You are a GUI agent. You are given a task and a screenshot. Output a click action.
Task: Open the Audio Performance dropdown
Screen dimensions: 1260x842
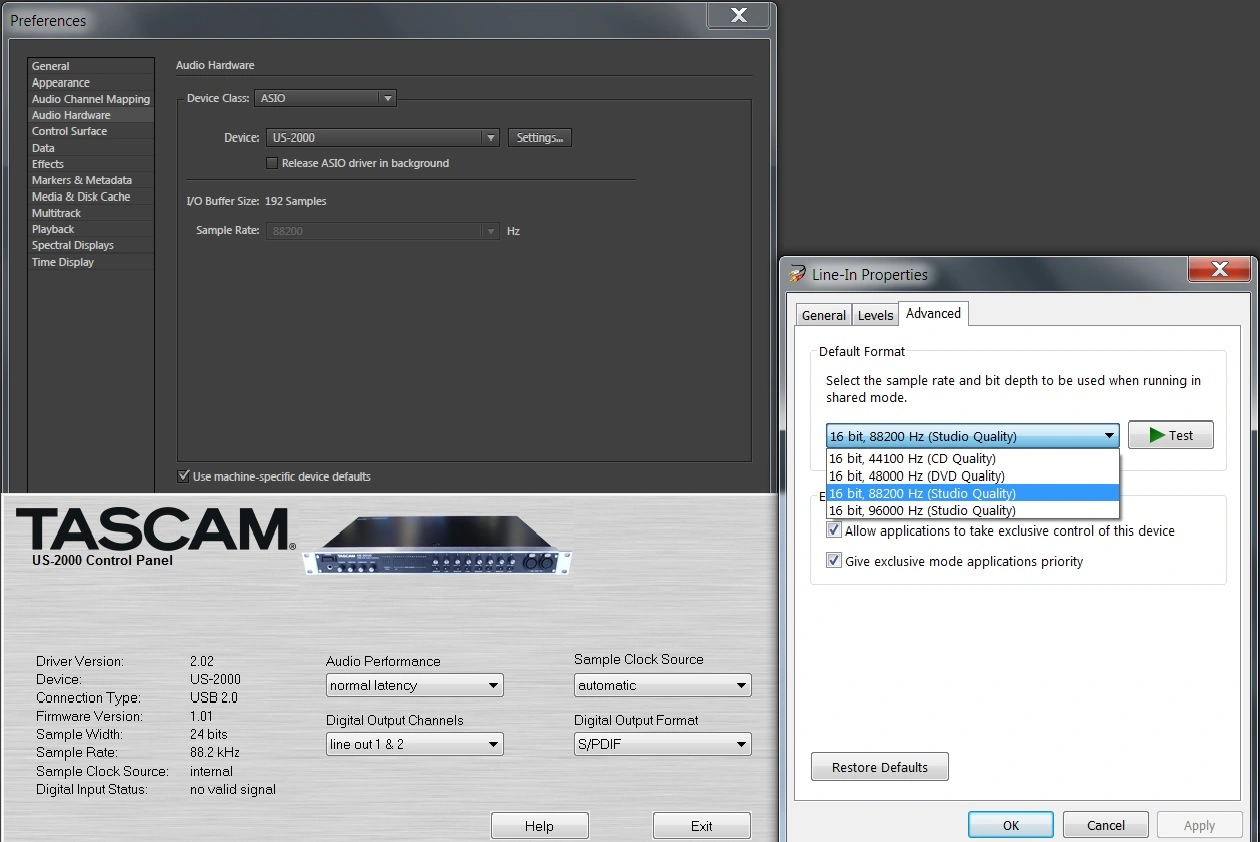(x=415, y=685)
